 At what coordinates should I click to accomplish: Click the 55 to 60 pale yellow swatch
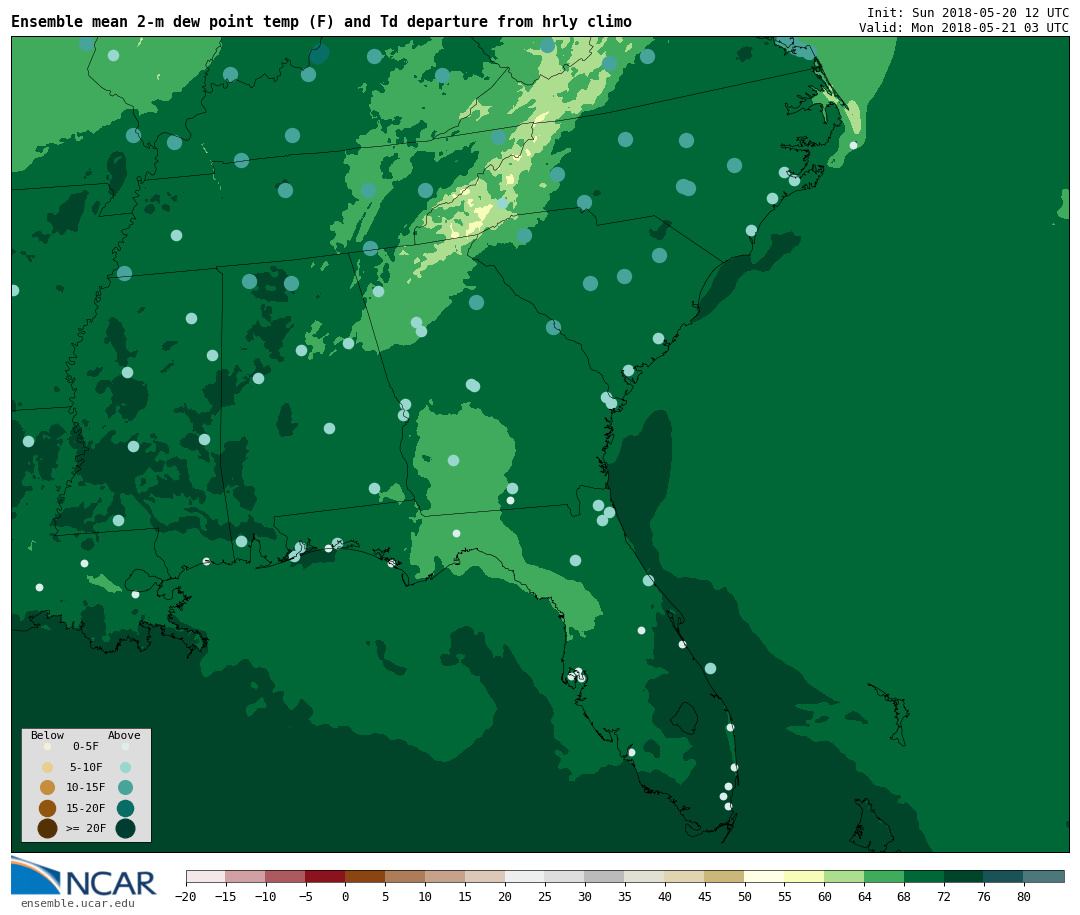click(805, 876)
